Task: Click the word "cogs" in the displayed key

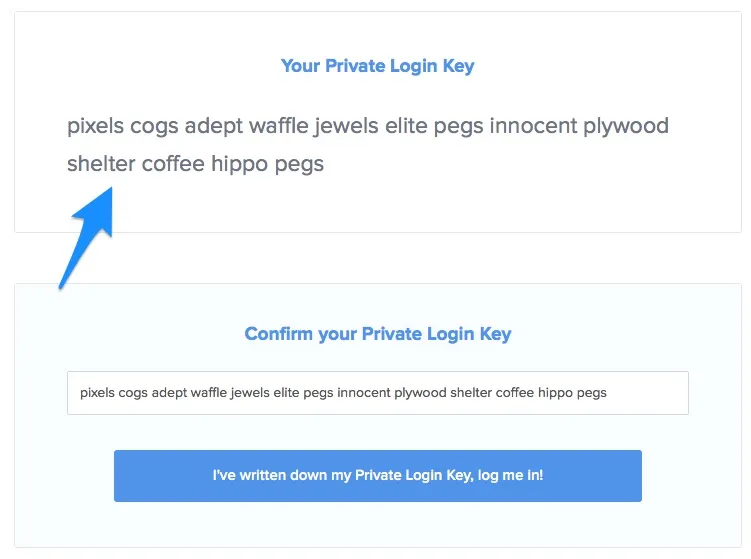Action: 154,126
